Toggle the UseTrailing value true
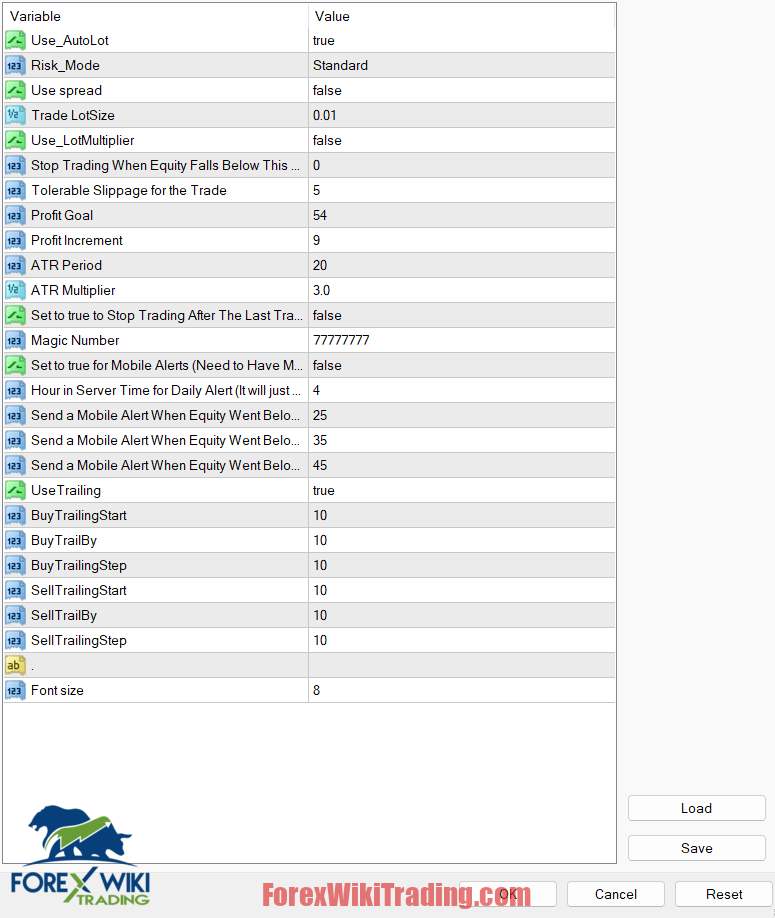775x918 pixels. point(462,491)
